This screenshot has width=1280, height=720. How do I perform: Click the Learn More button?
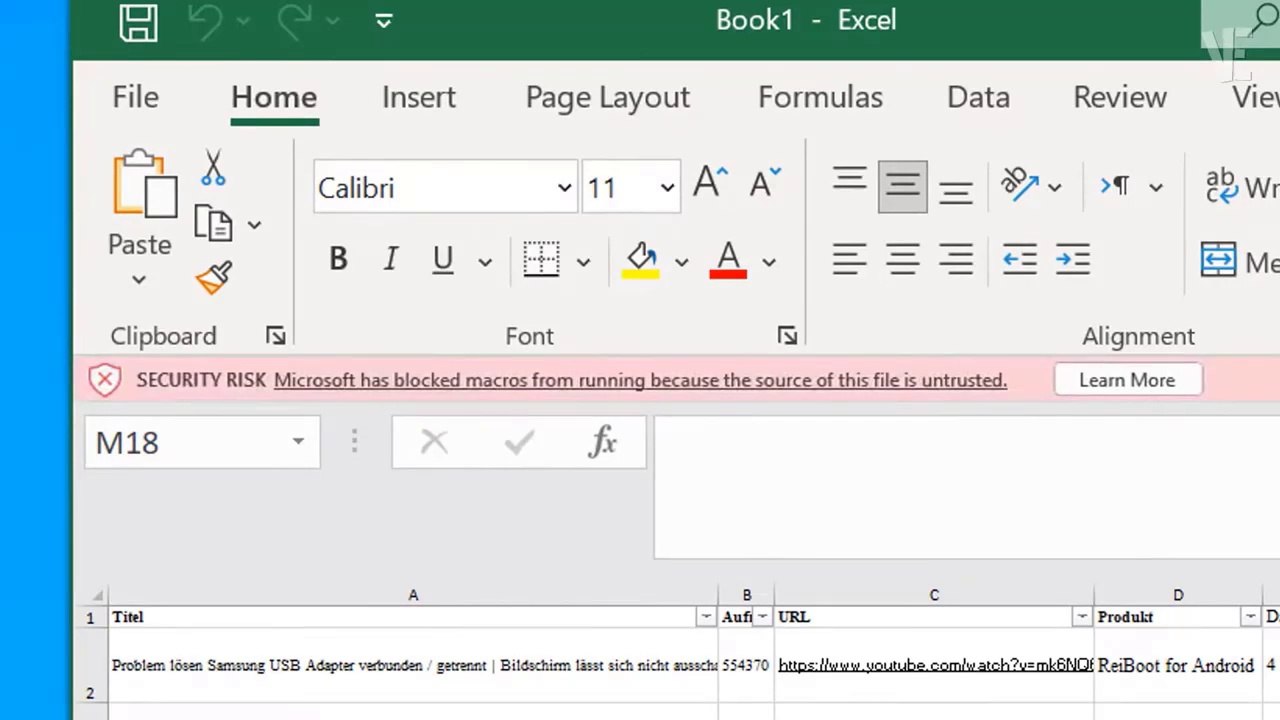(1127, 380)
